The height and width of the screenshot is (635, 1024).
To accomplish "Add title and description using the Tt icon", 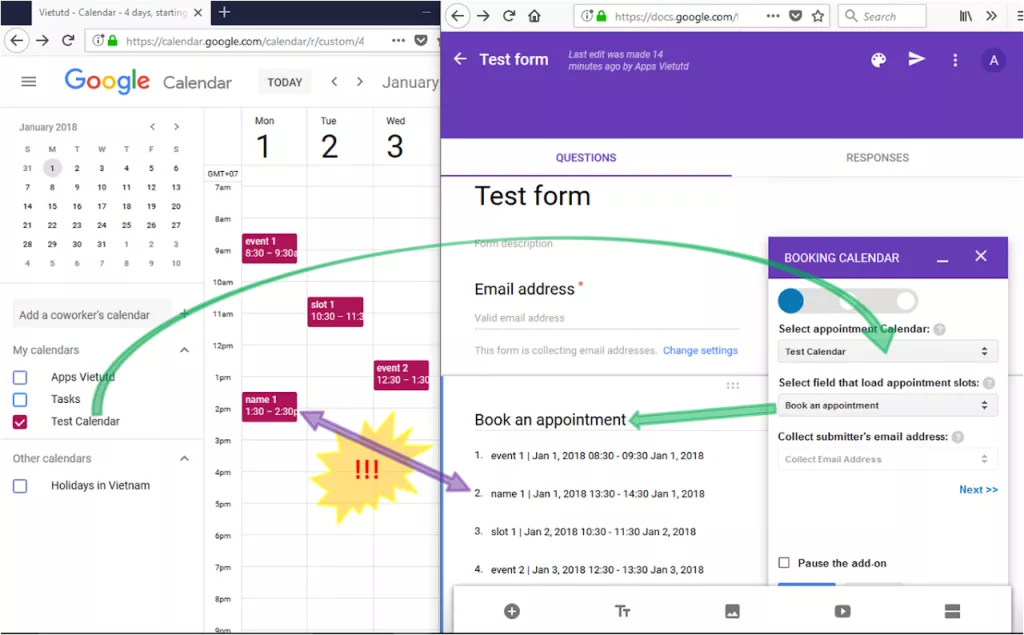I will (x=622, y=611).
